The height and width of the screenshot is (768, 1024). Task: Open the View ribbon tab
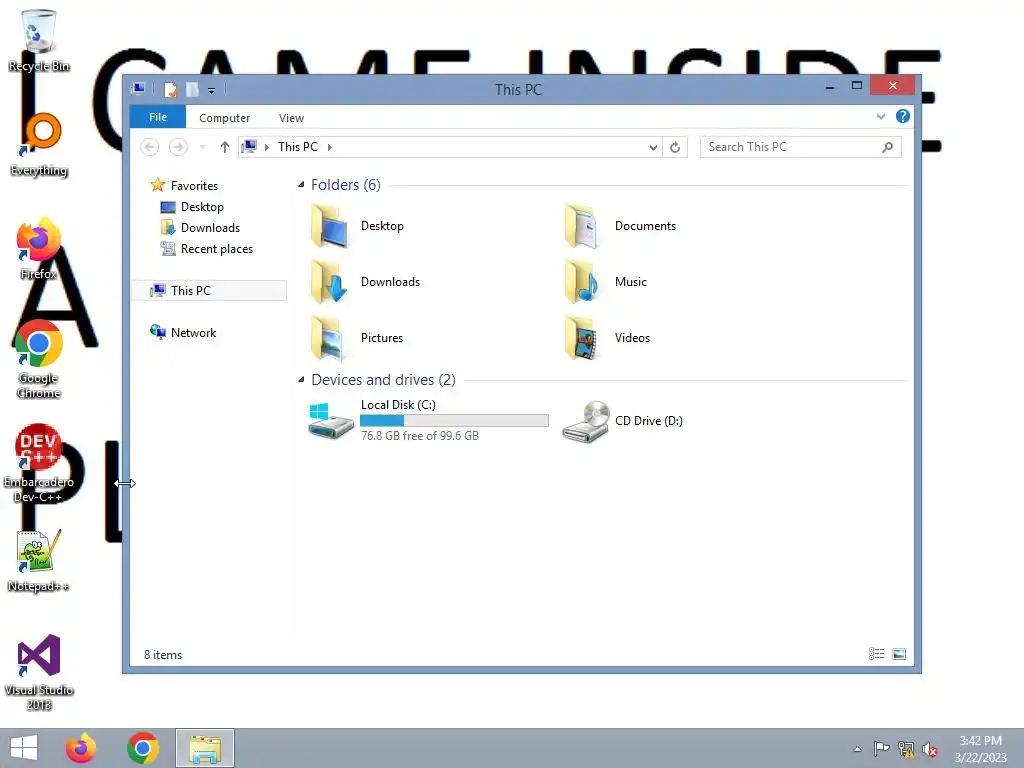point(291,118)
